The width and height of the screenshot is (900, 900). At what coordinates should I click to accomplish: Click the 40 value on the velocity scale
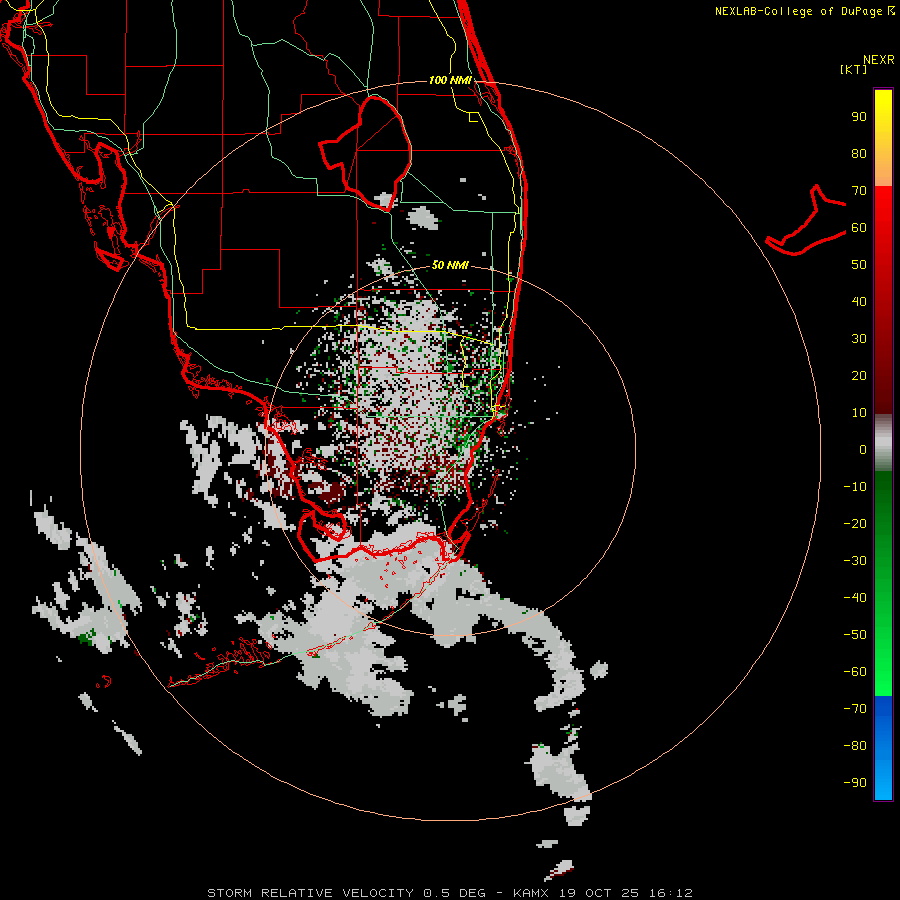859,302
